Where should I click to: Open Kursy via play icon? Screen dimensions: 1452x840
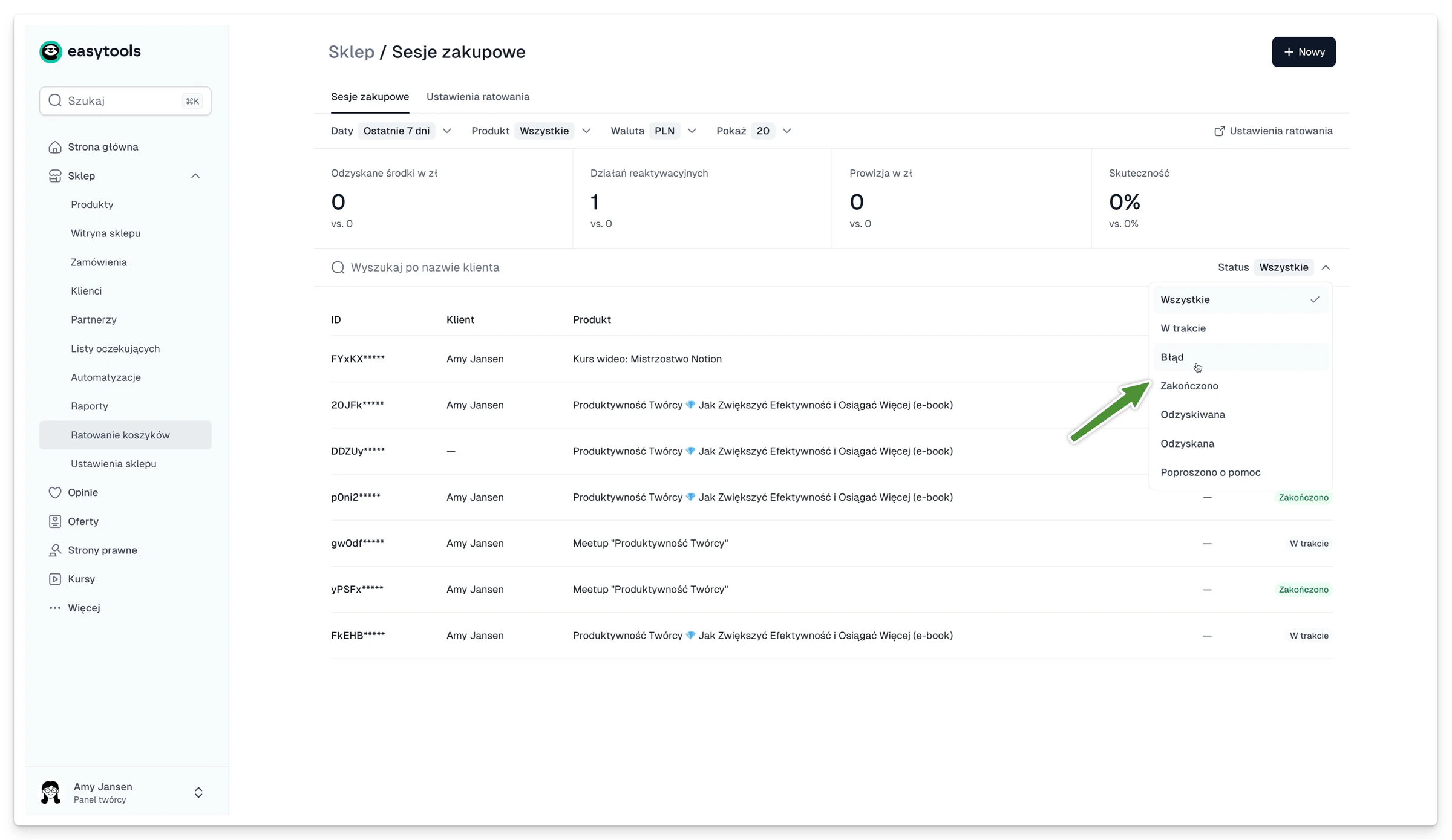55,579
